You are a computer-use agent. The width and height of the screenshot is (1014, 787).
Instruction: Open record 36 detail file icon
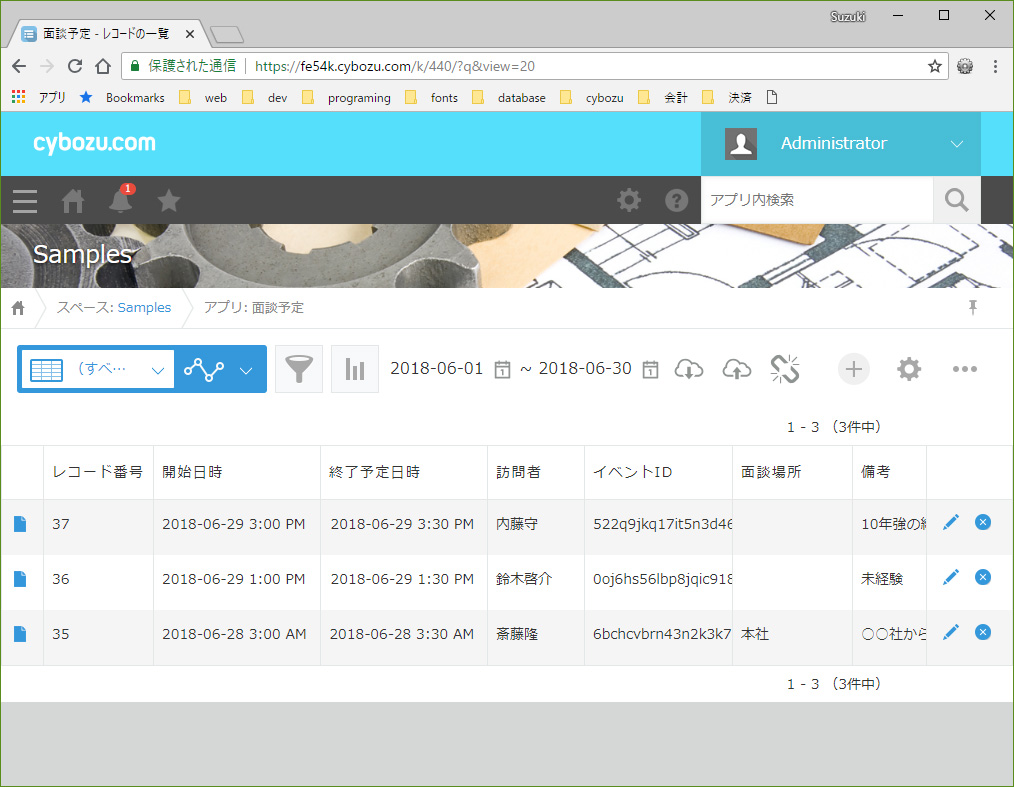pos(20,579)
